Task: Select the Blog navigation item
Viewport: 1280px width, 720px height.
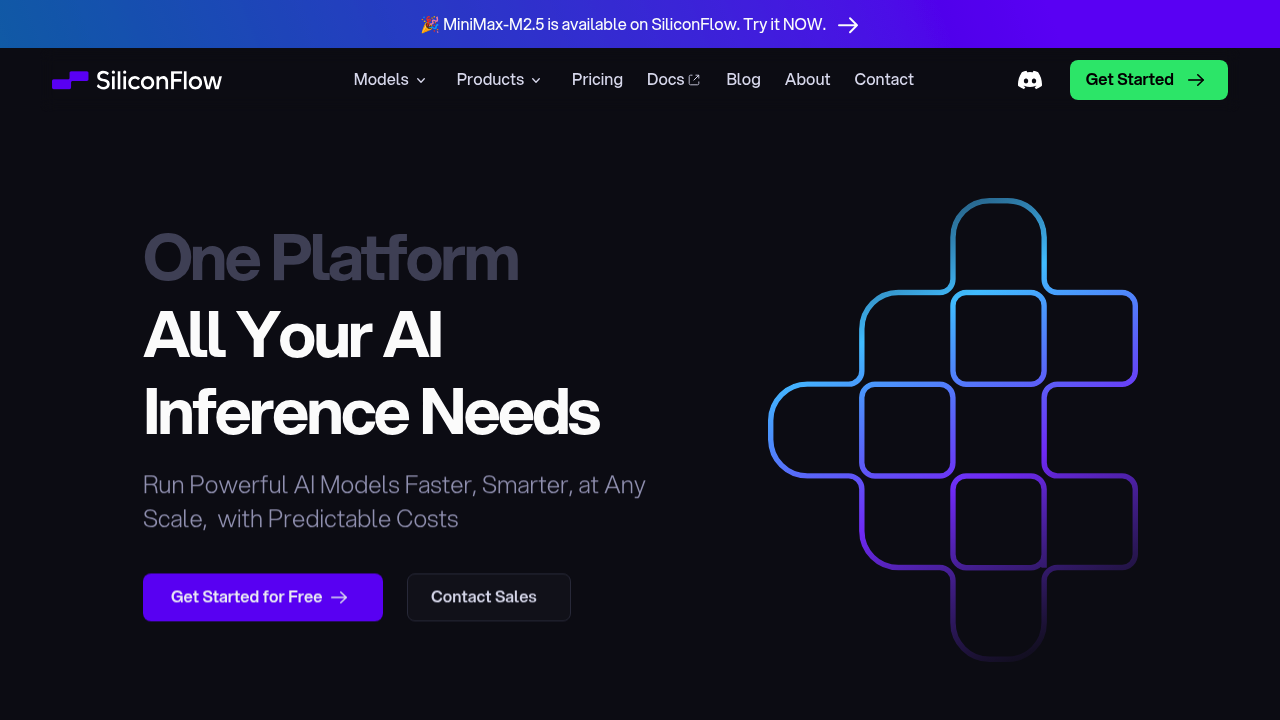Action: click(x=743, y=79)
